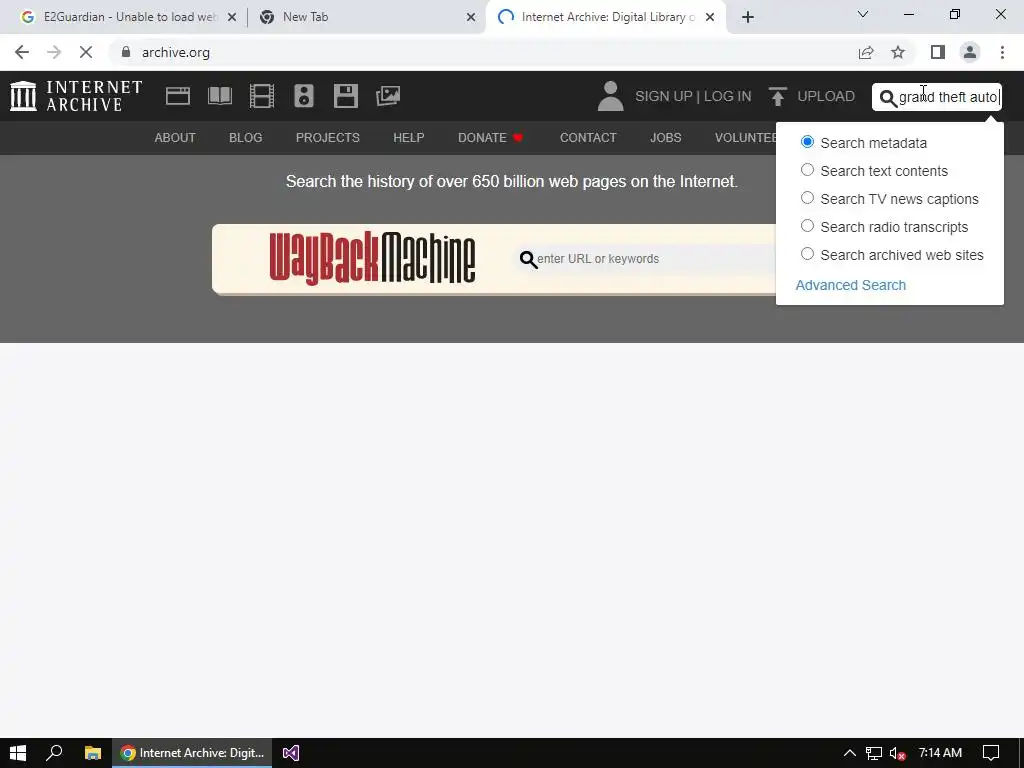The width and height of the screenshot is (1024, 768).
Task: Expand the tab search dropdown chevron
Action: (x=863, y=14)
